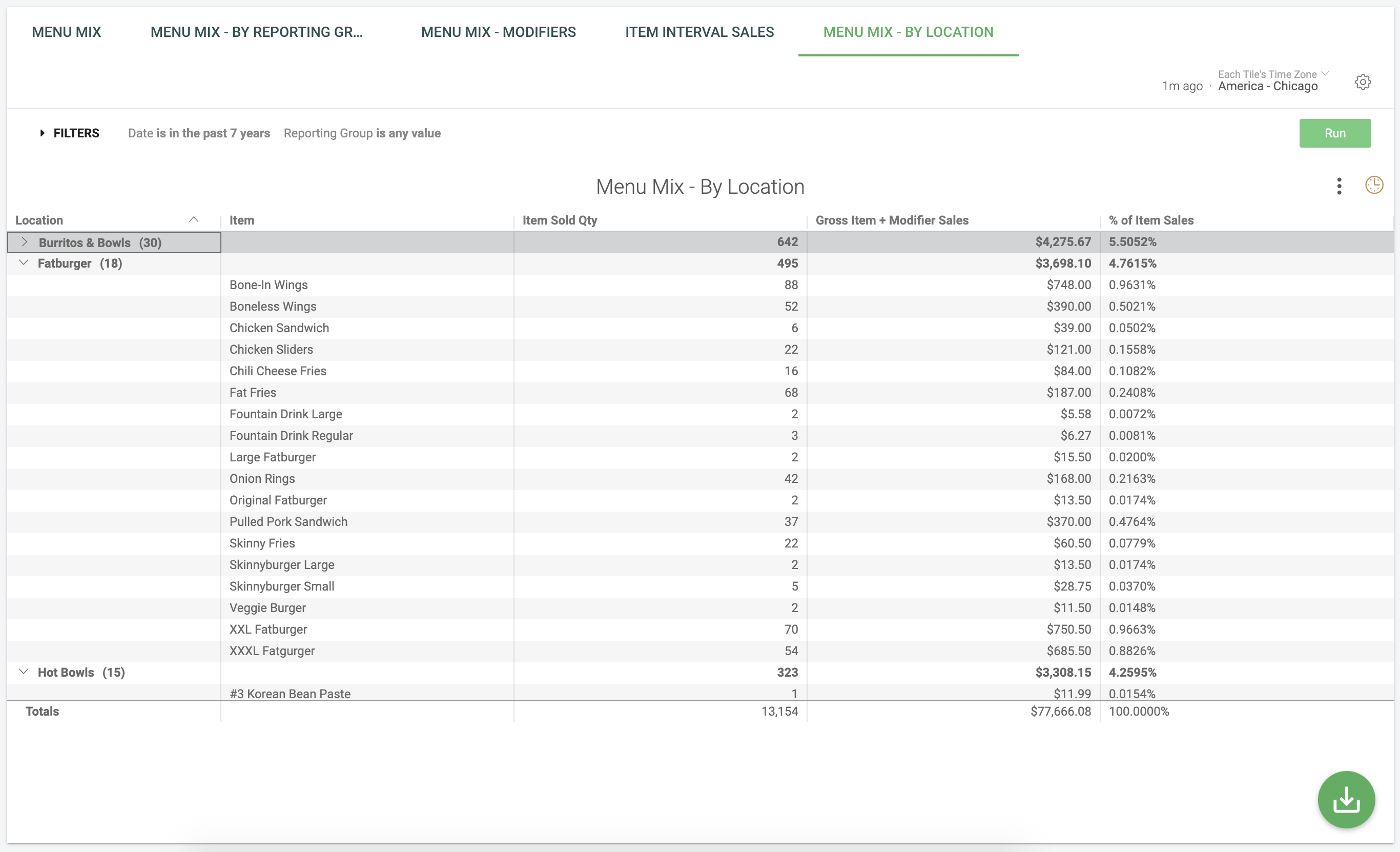1400x852 pixels.
Task: Click the Chicken Sliders item cell
Action: pyautogui.click(x=271, y=350)
